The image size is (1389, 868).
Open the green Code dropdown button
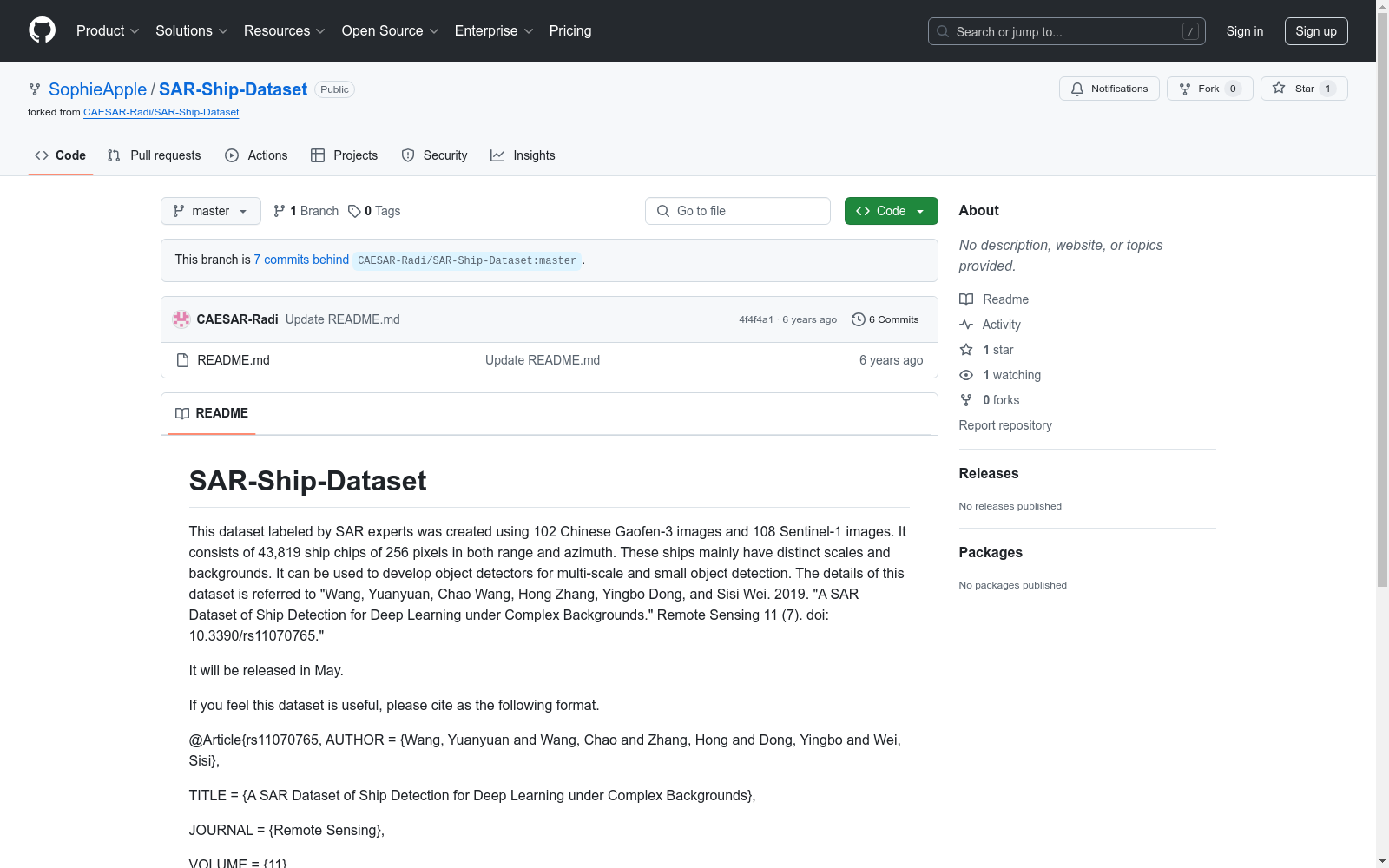(892, 211)
